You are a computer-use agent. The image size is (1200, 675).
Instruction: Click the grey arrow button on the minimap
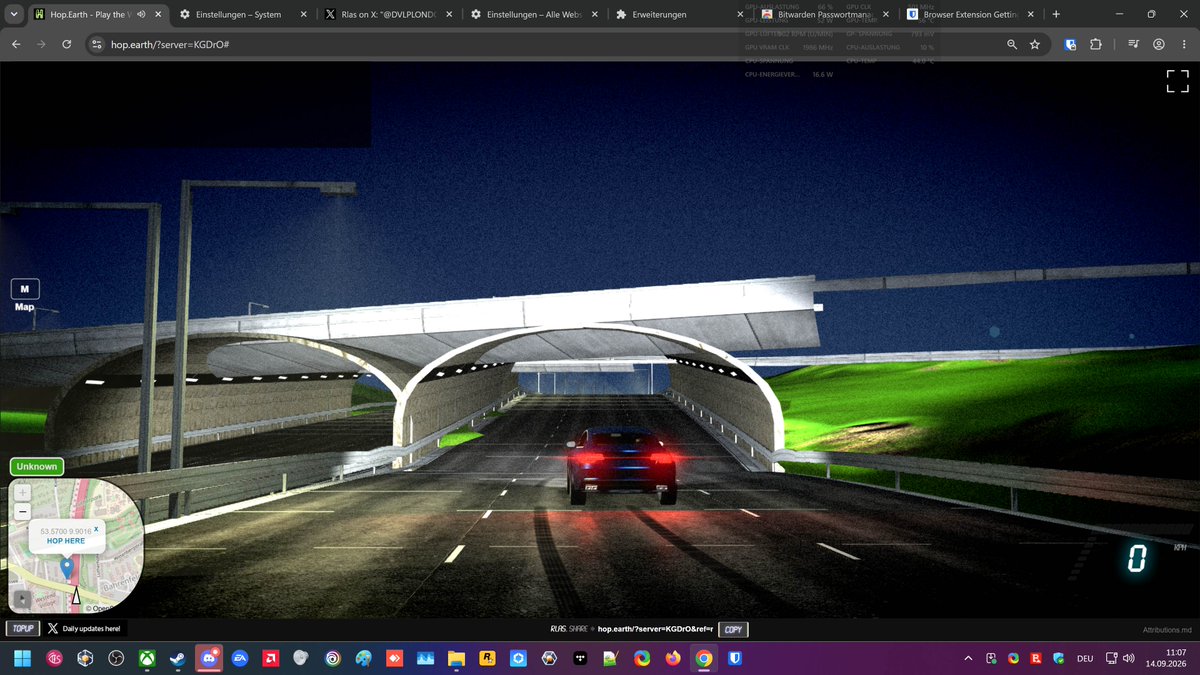(22, 598)
